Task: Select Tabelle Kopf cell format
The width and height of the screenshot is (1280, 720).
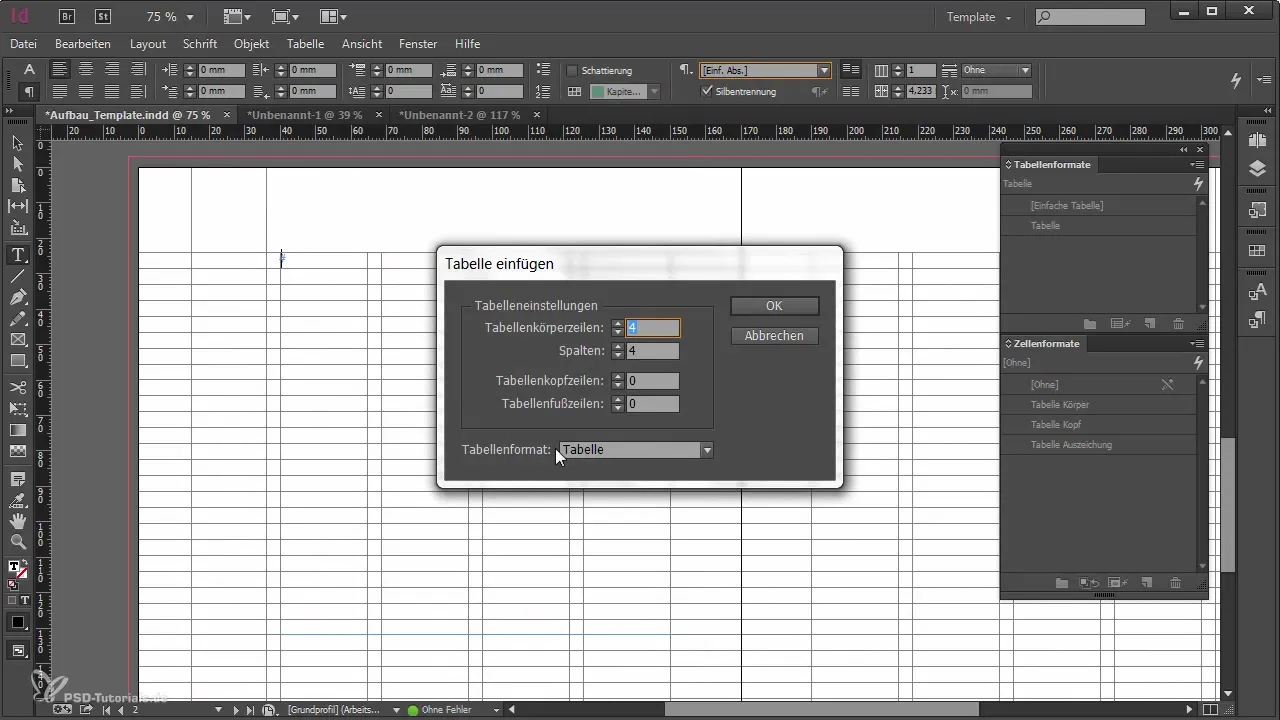Action: click(1099, 424)
